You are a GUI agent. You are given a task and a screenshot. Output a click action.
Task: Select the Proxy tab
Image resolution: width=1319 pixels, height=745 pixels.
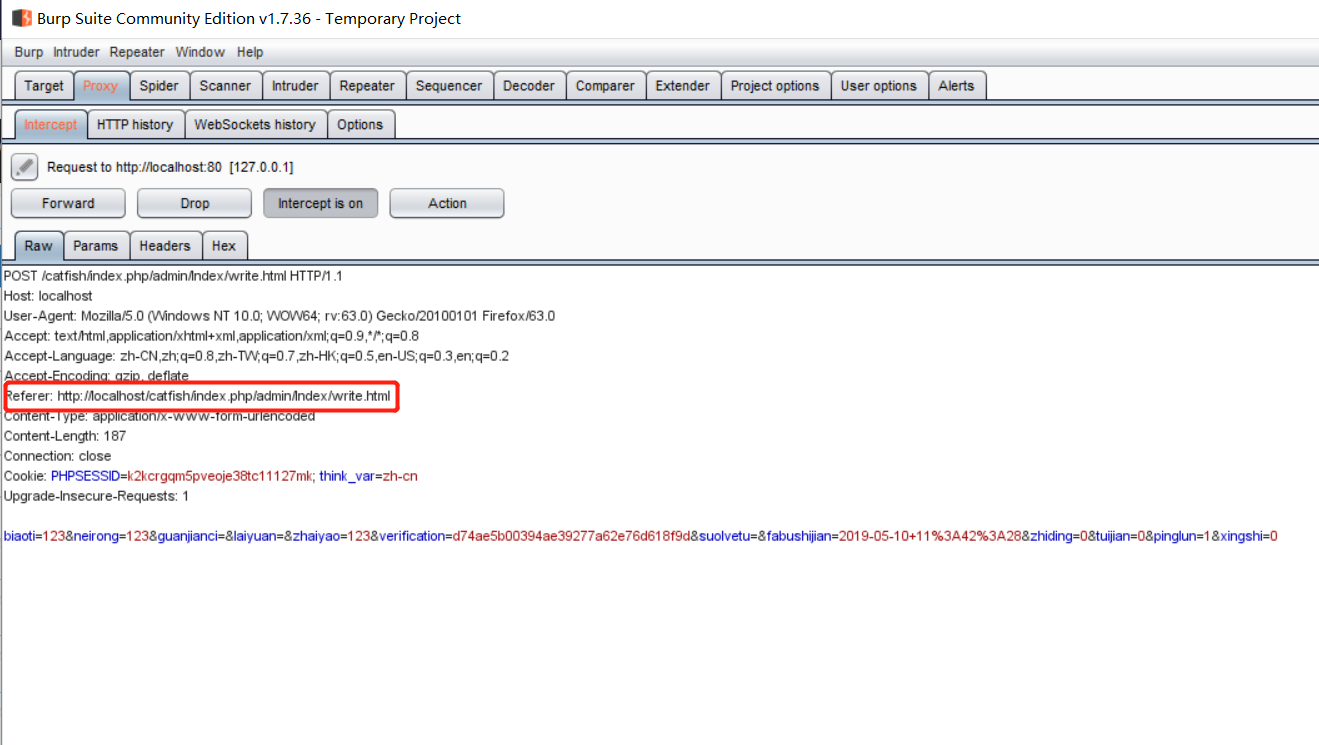coord(100,86)
